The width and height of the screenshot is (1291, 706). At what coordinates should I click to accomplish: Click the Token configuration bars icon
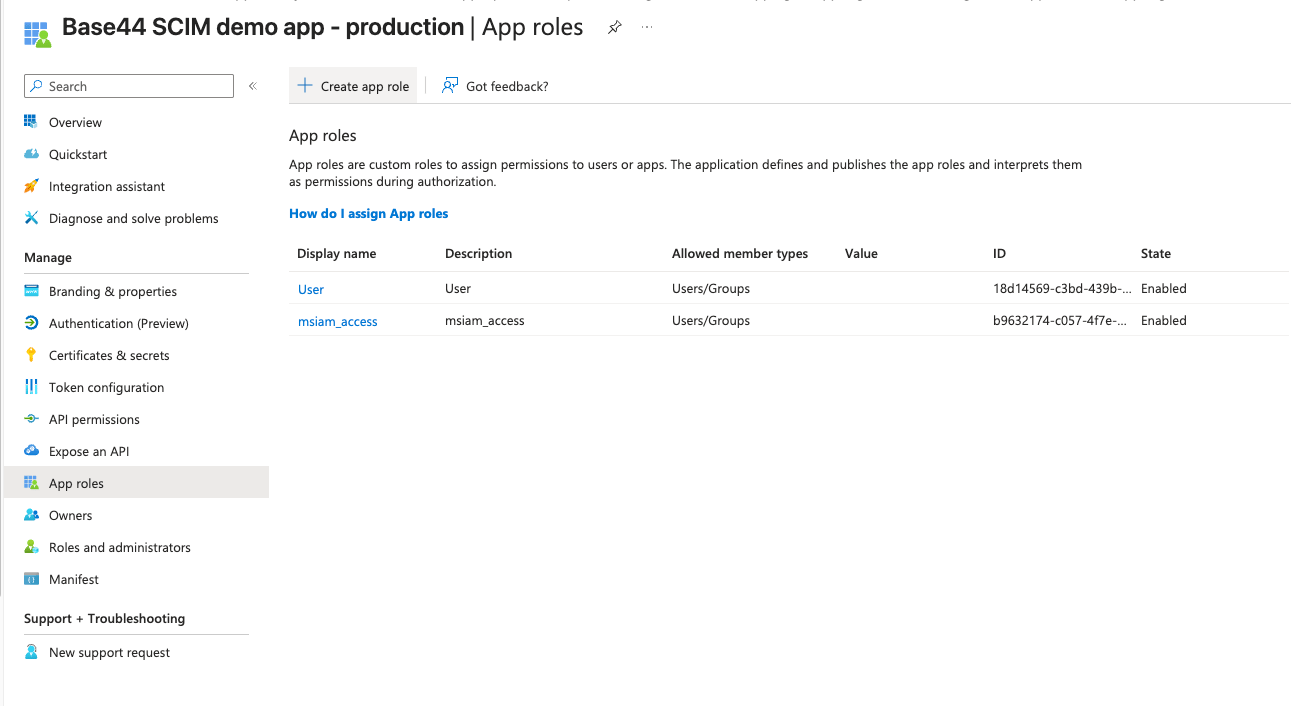pos(31,387)
